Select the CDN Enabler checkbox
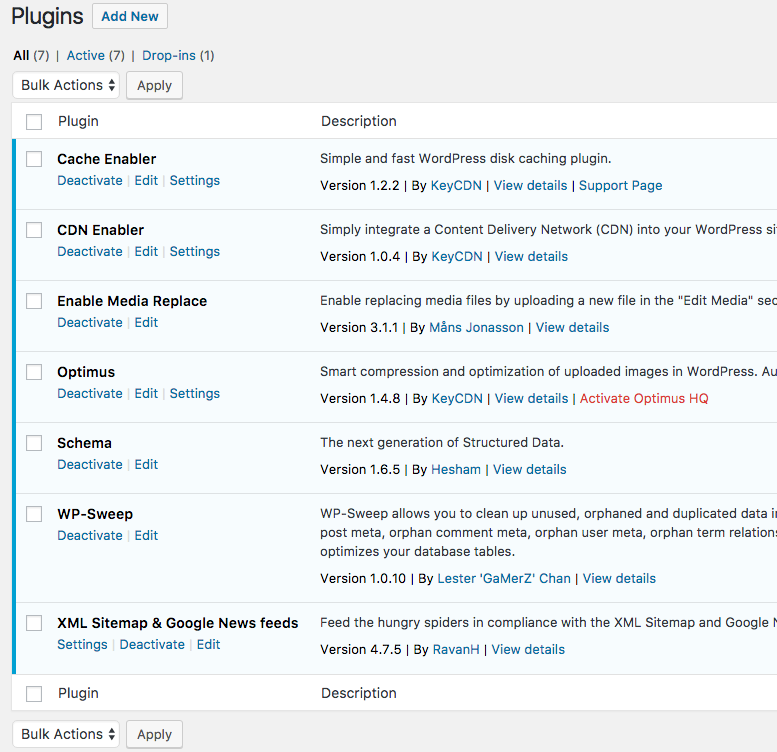 coord(34,230)
